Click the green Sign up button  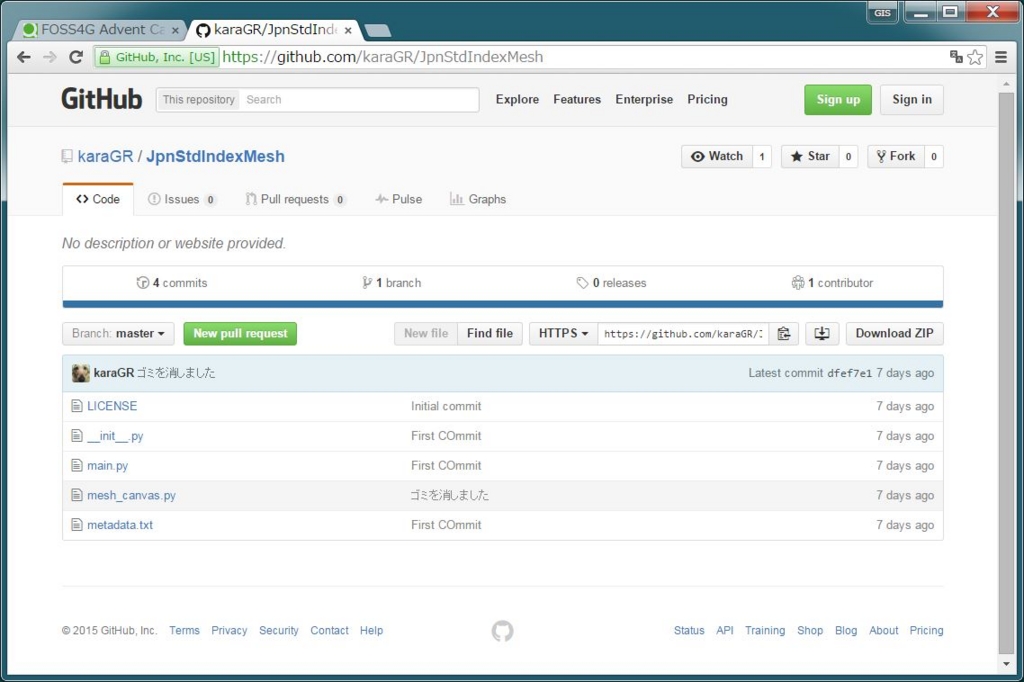pyautogui.click(x=838, y=100)
